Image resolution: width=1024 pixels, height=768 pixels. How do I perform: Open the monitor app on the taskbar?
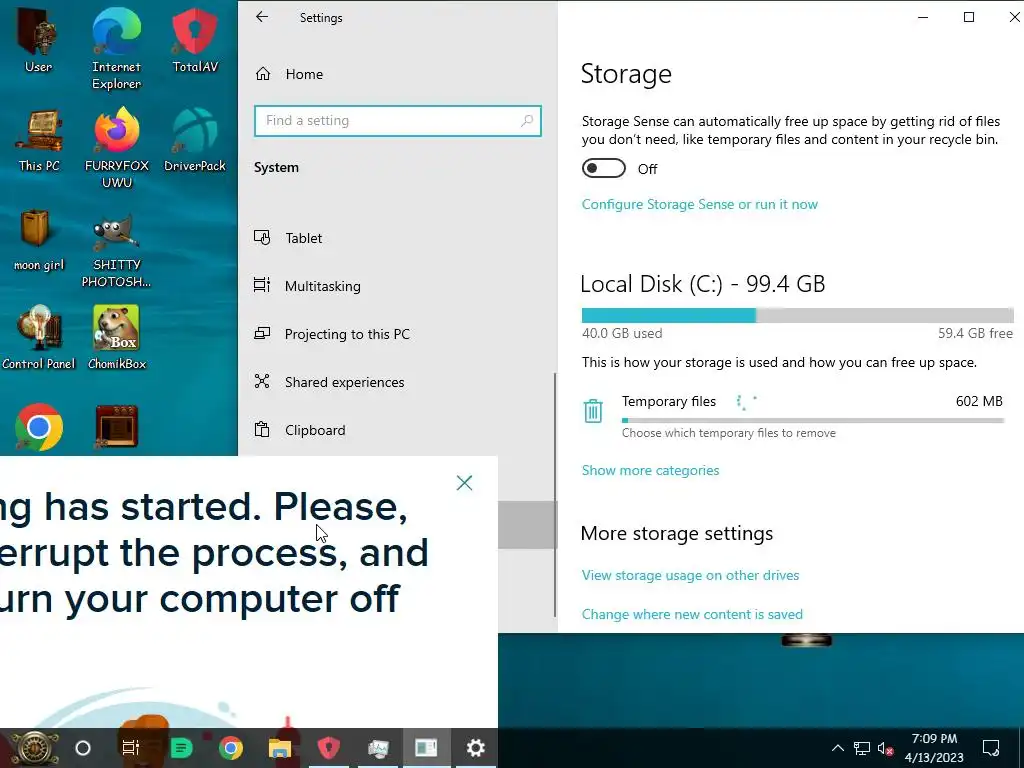[x=377, y=748]
